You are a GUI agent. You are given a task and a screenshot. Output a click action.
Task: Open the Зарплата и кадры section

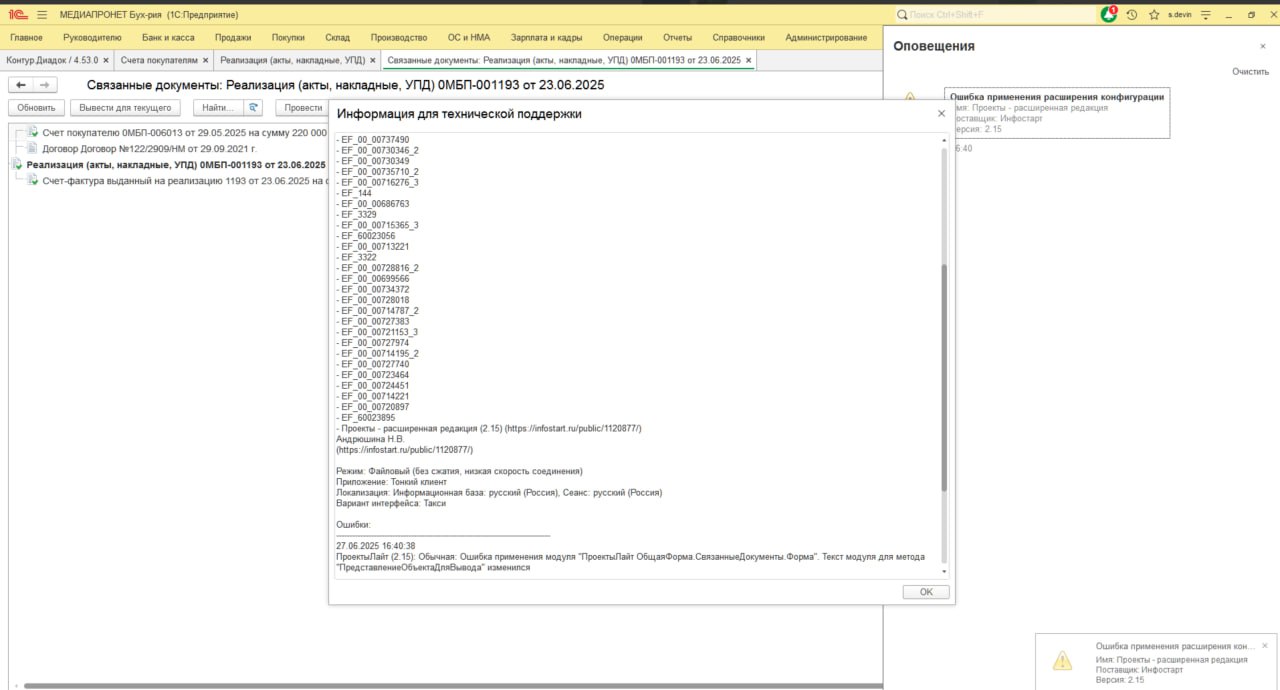point(546,38)
